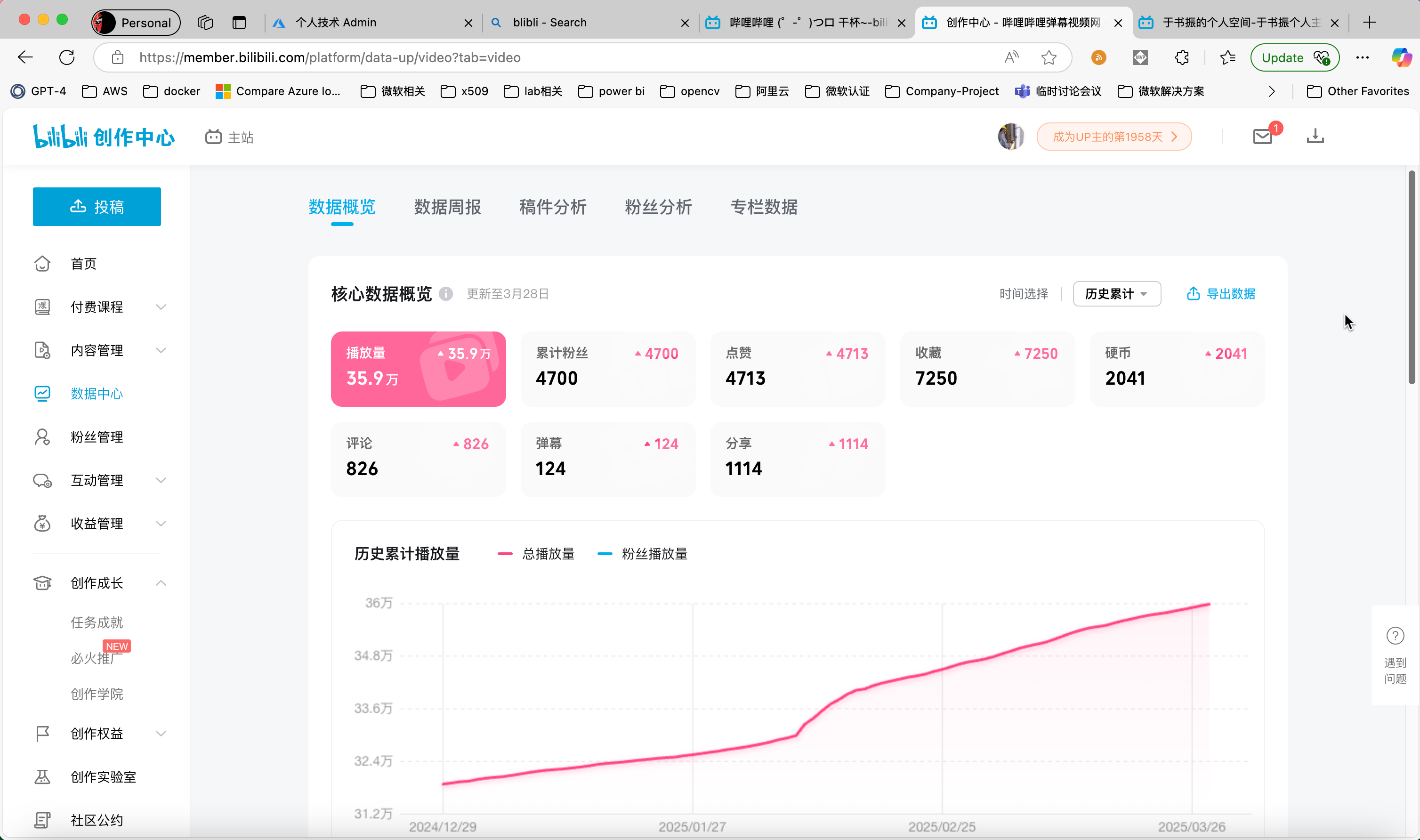Select the 累计粉丝 metric card
1420x840 pixels.
point(608,369)
